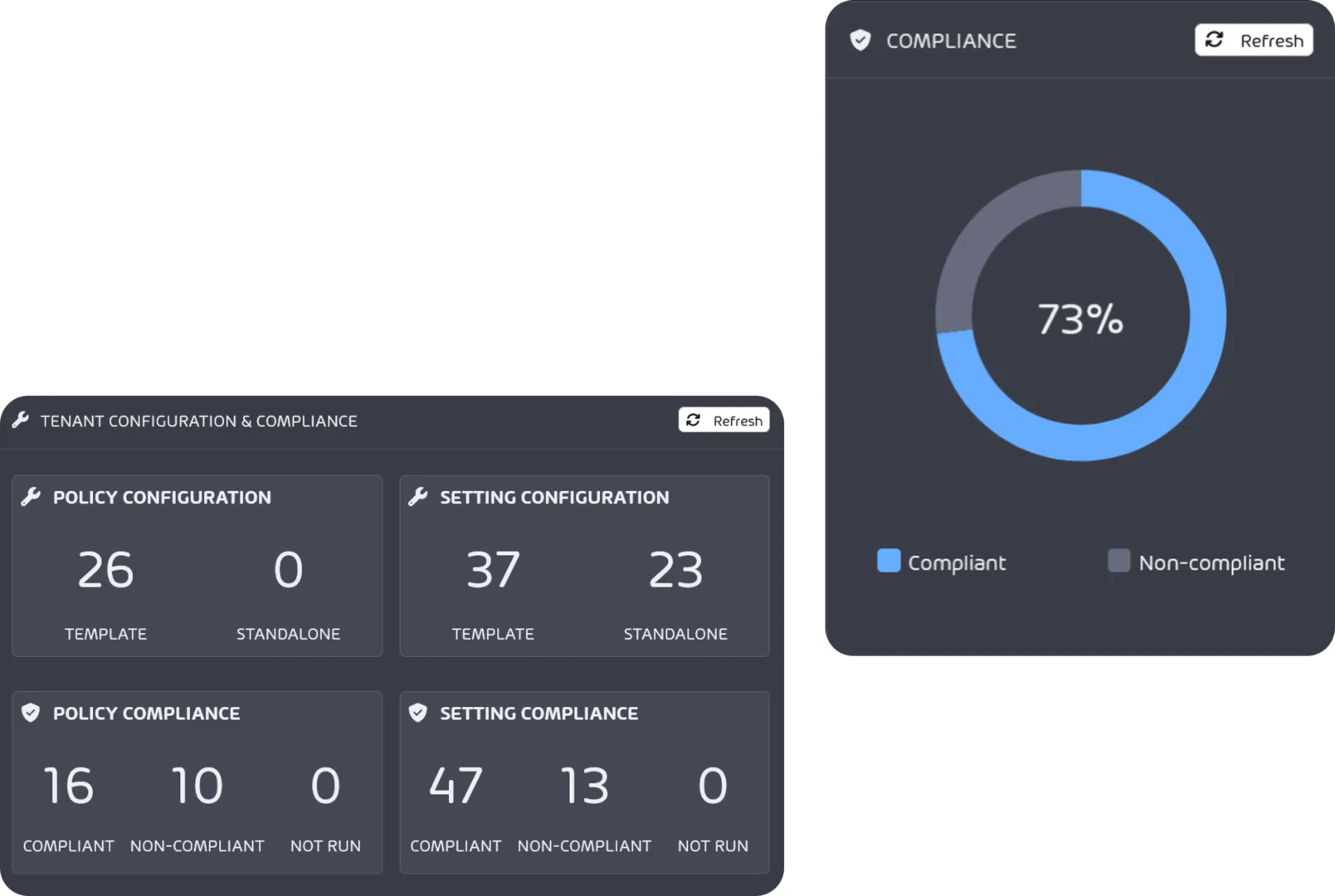The width and height of the screenshot is (1335, 896).
Task: View the 10 non-compliant policies
Action: (197, 786)
